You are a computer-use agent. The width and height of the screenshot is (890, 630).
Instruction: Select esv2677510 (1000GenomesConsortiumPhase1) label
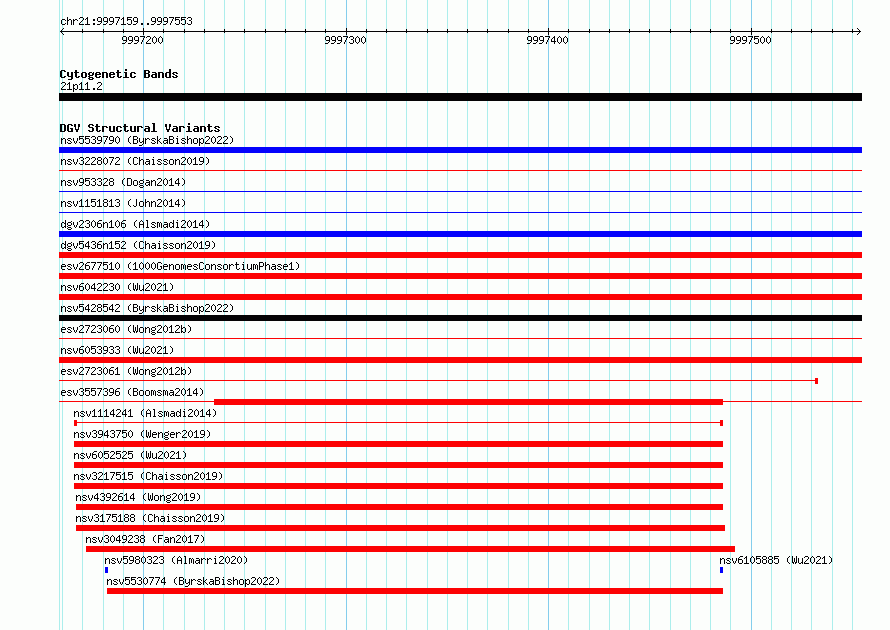(x=180, y=266)
